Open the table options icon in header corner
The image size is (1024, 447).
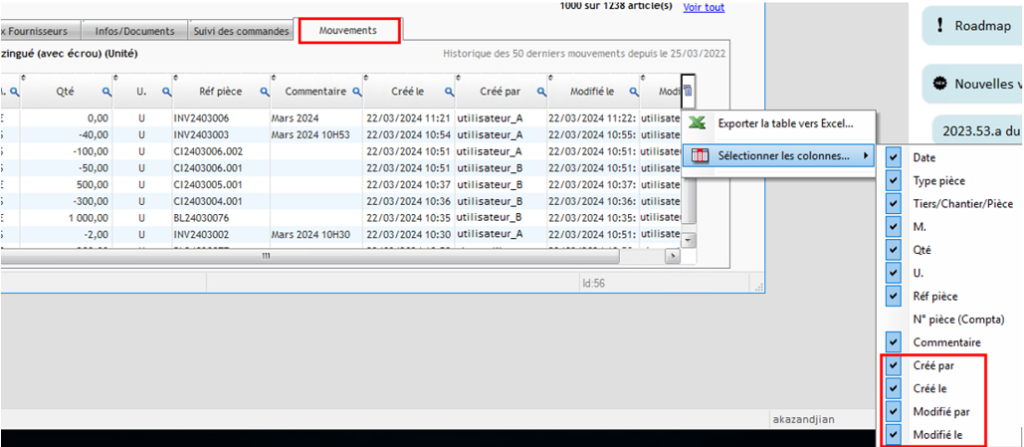pos(688,91)
